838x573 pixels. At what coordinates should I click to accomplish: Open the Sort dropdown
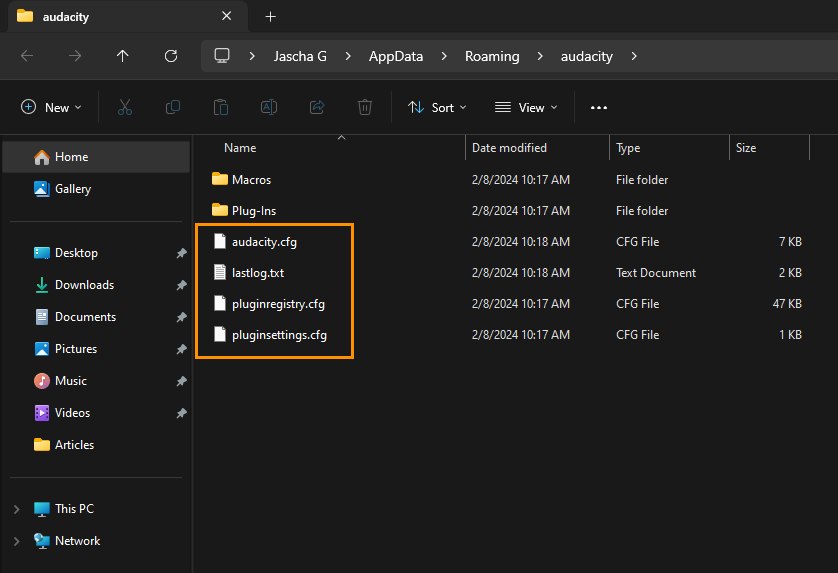click(x=437, y=107)
